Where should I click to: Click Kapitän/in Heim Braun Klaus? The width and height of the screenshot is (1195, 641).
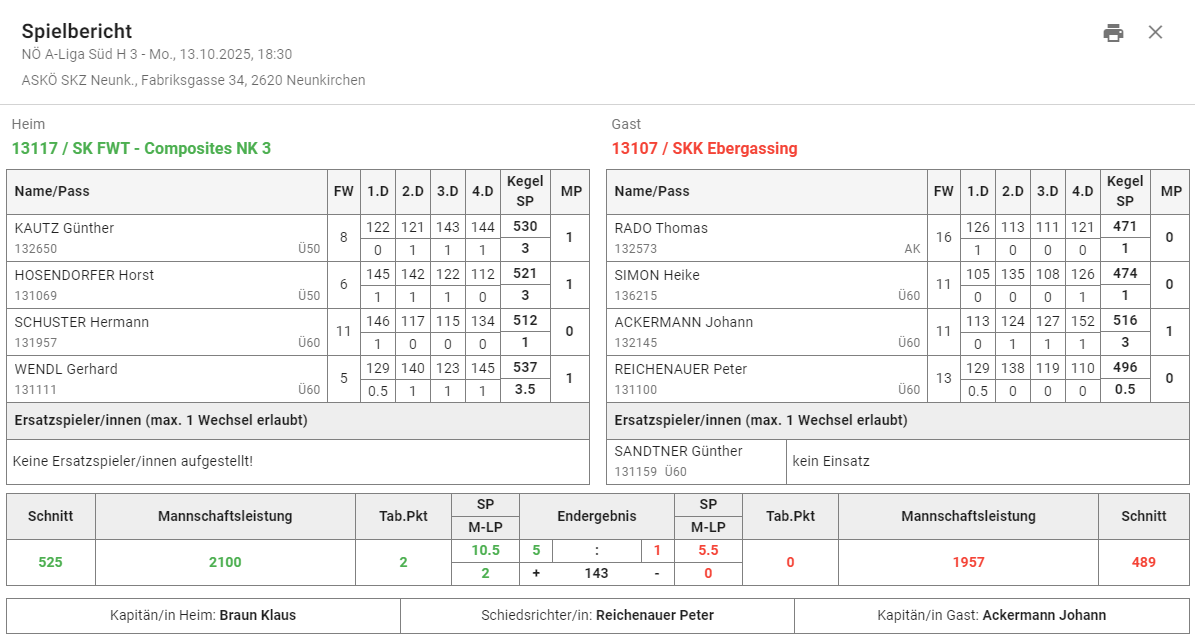tap(203, 615)
